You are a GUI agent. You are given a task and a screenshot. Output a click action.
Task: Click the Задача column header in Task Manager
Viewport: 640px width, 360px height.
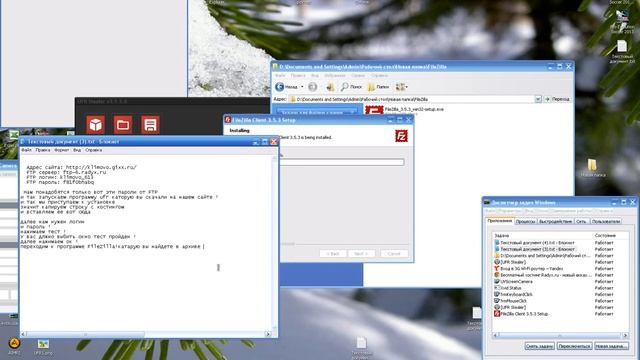[x=543, y=236]
